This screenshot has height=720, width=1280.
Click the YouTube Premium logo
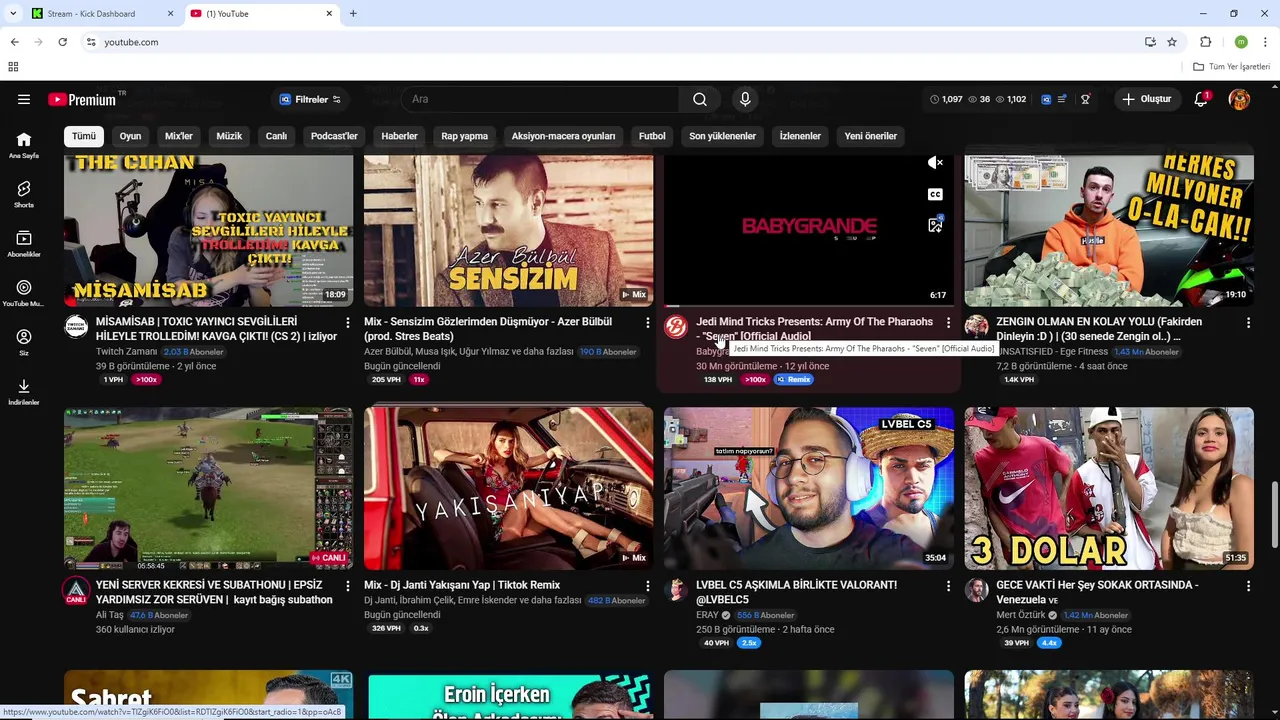[x=82, y=99]
